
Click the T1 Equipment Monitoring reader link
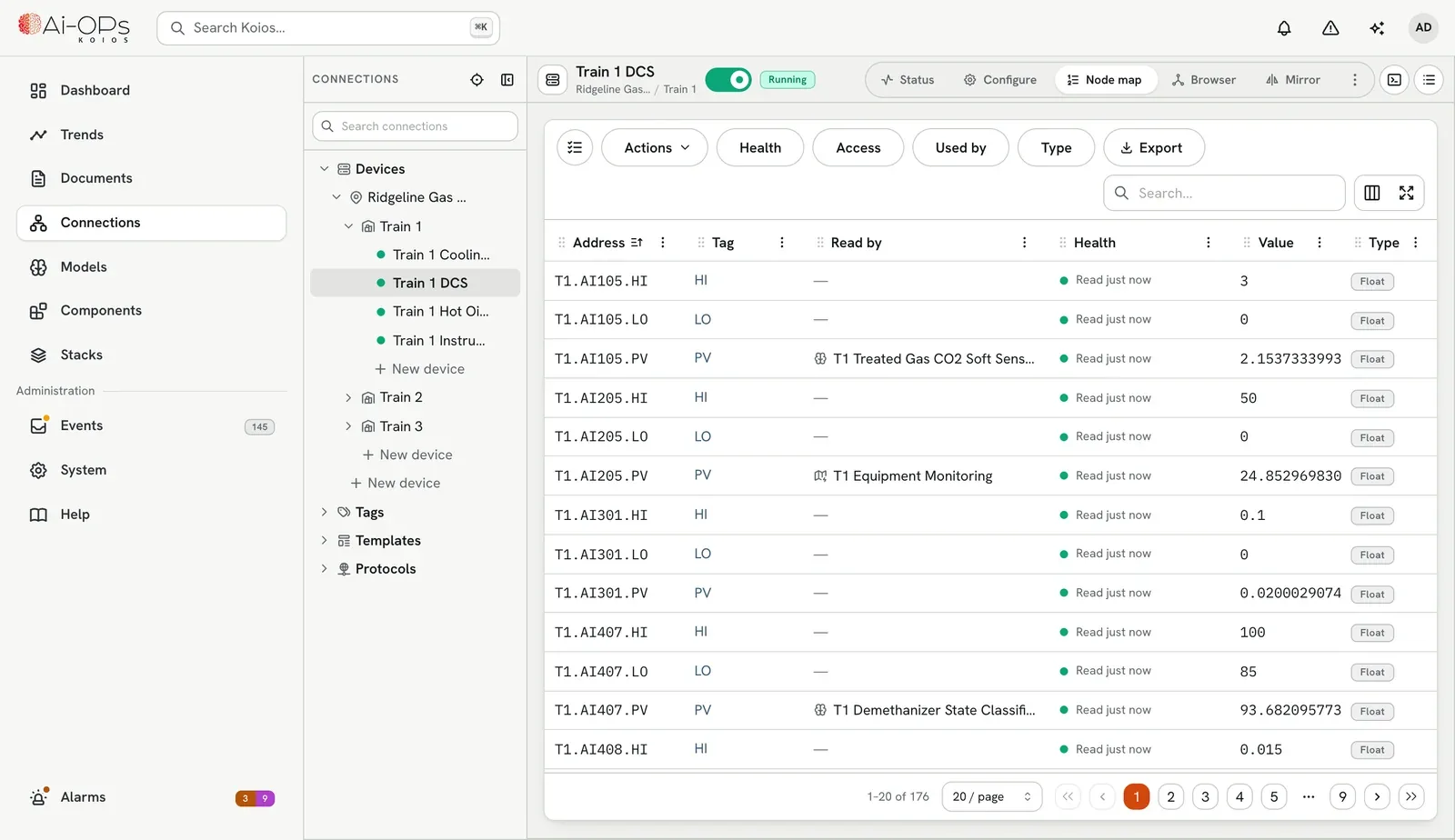(x=912, y=476)
